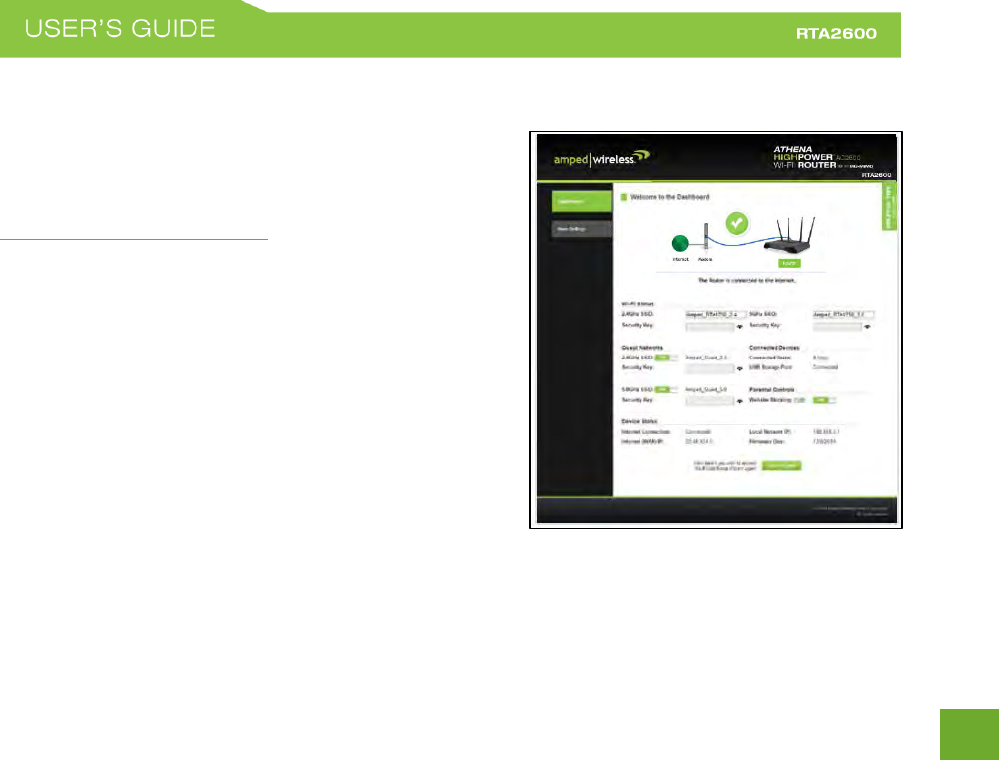Click the Firmware Date value

click(824, 441)
